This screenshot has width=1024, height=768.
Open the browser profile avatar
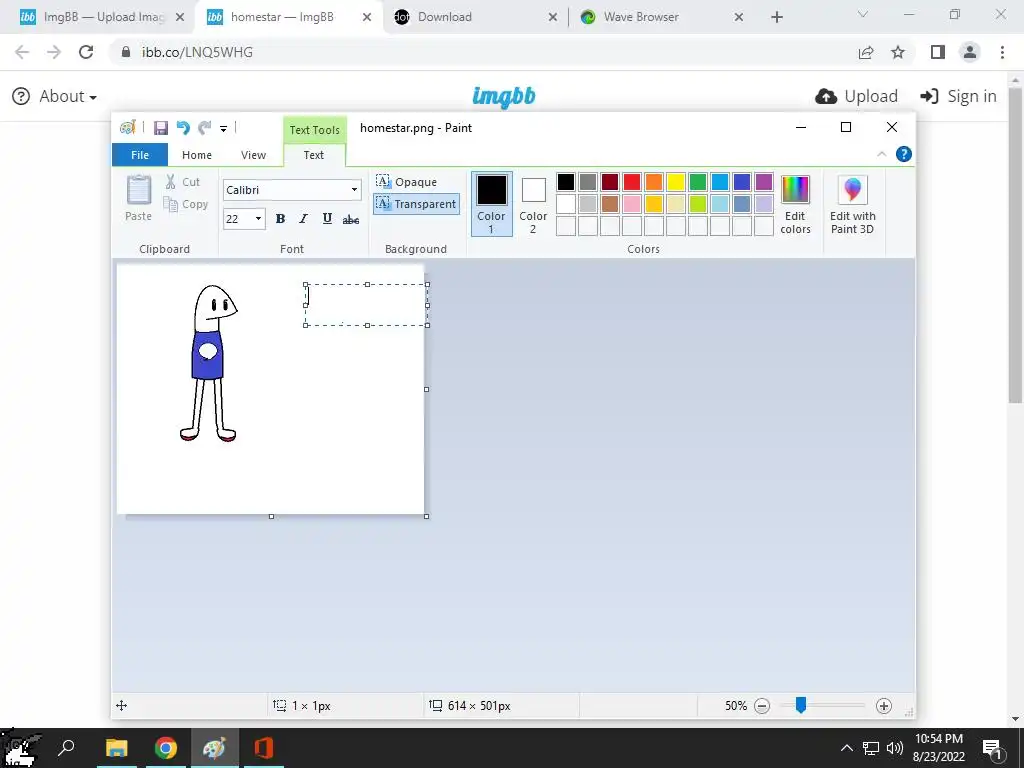(x=970, y=52)
